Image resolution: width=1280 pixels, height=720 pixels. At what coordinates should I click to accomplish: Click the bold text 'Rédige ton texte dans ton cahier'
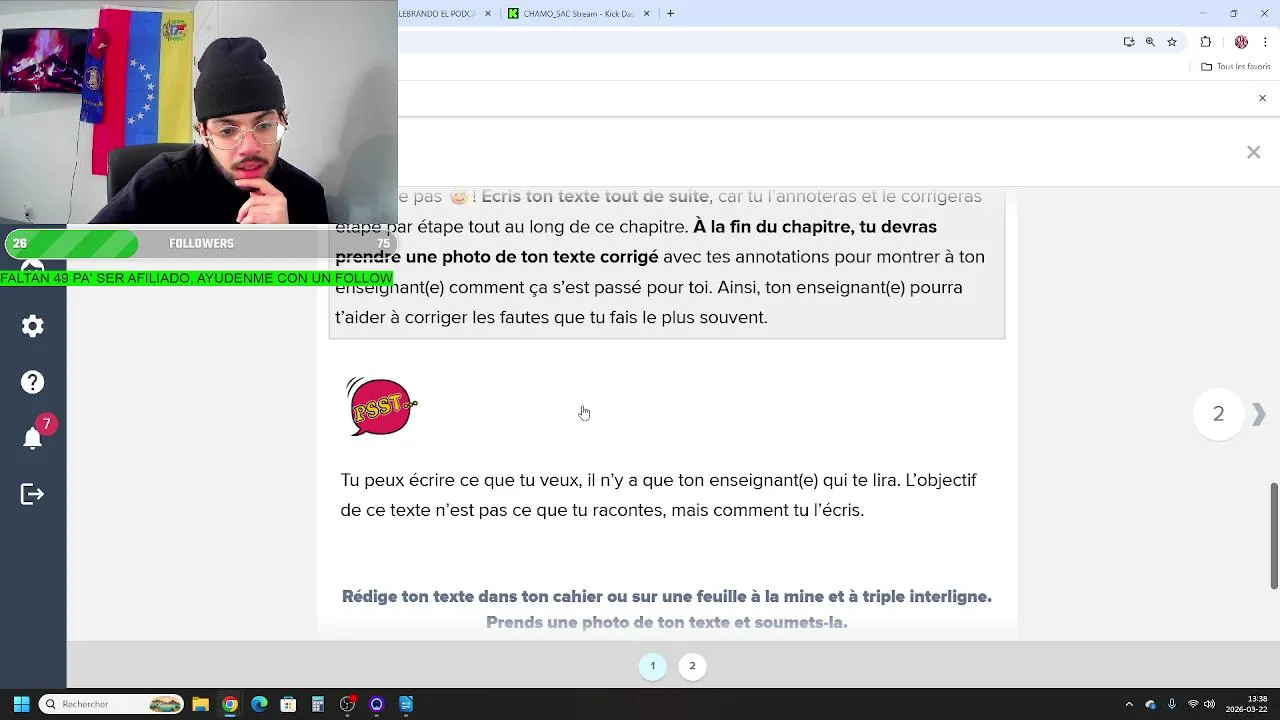[472, 597]
